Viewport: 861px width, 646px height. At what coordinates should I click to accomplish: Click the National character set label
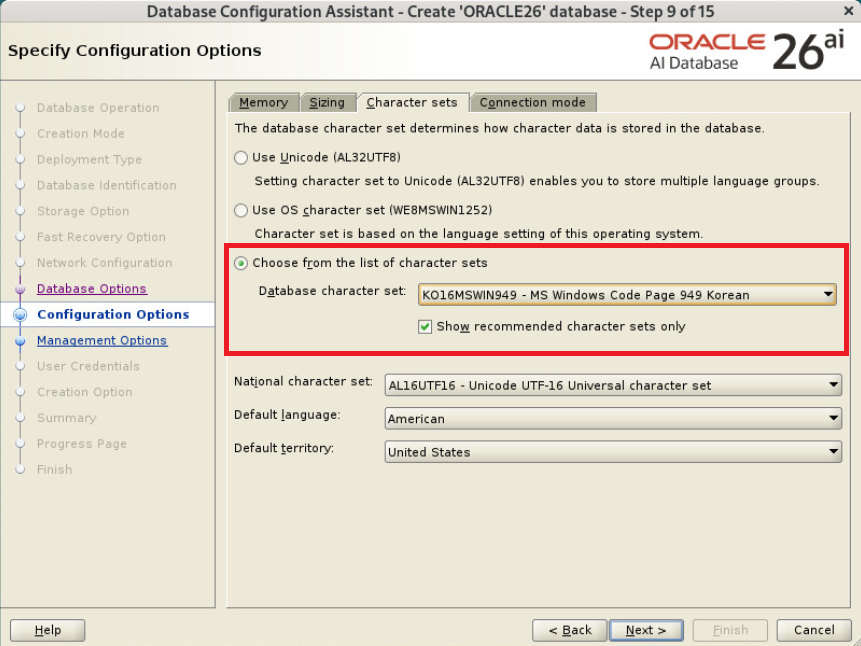coord(303,381)
